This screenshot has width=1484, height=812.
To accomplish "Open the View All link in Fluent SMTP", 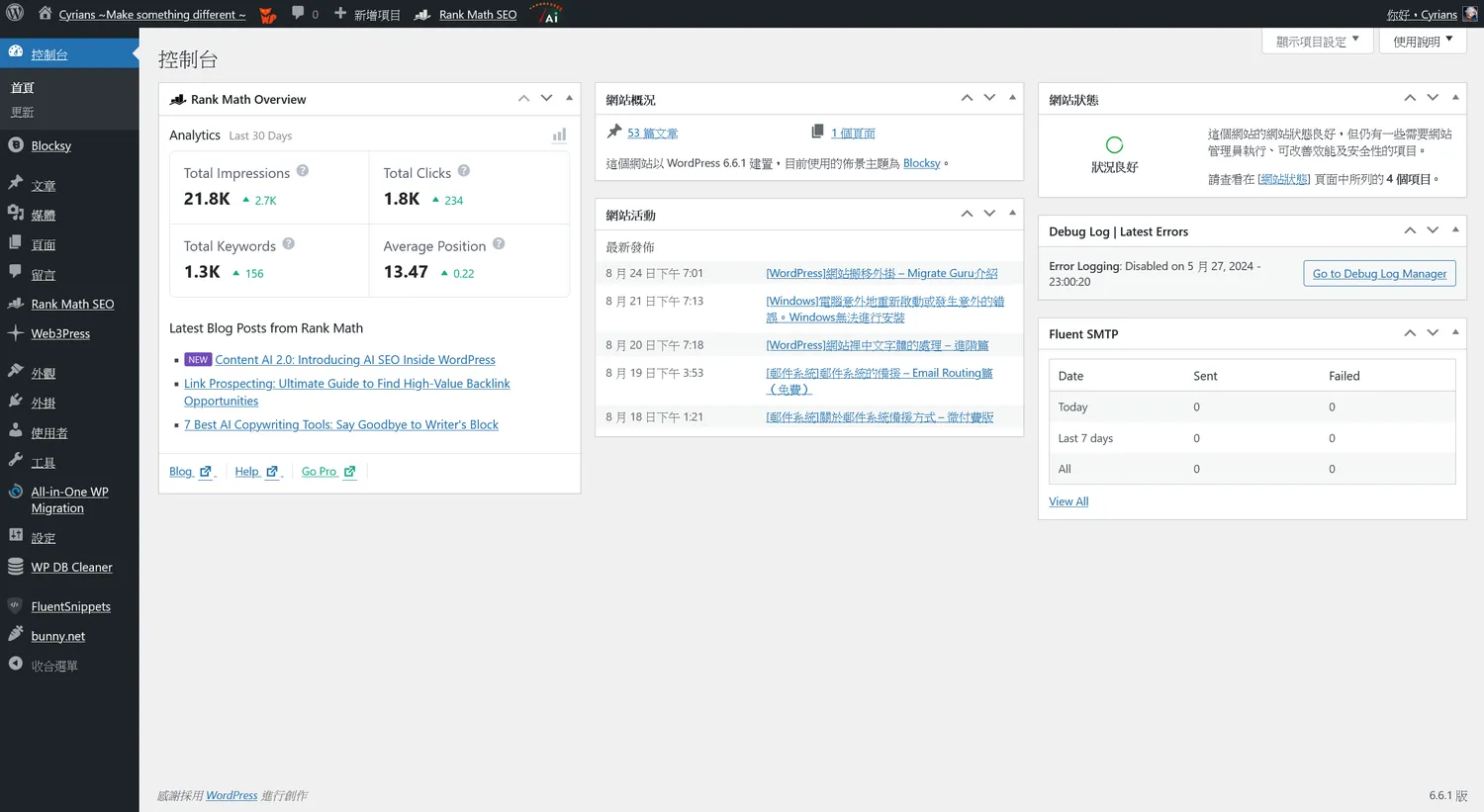I will click(x=1068, y=501).
